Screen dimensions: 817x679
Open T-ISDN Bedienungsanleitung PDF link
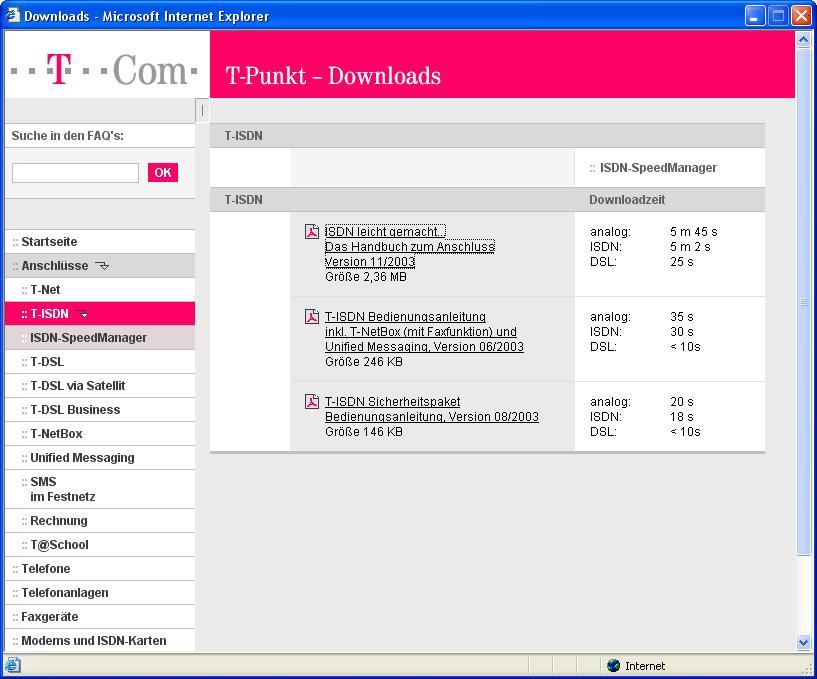(424, 331)
